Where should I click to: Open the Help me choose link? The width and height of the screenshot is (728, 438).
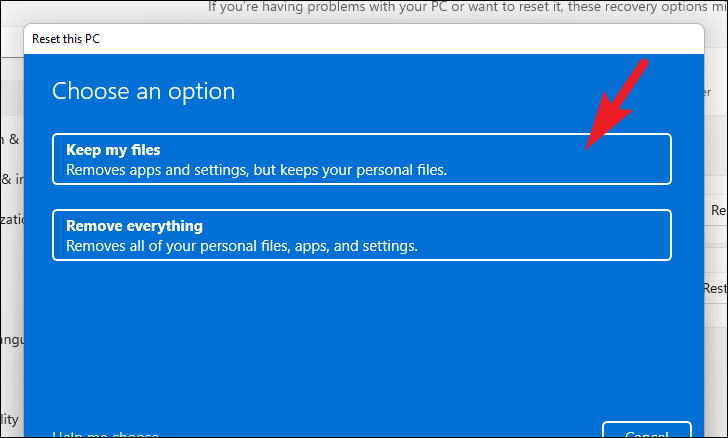105,434
